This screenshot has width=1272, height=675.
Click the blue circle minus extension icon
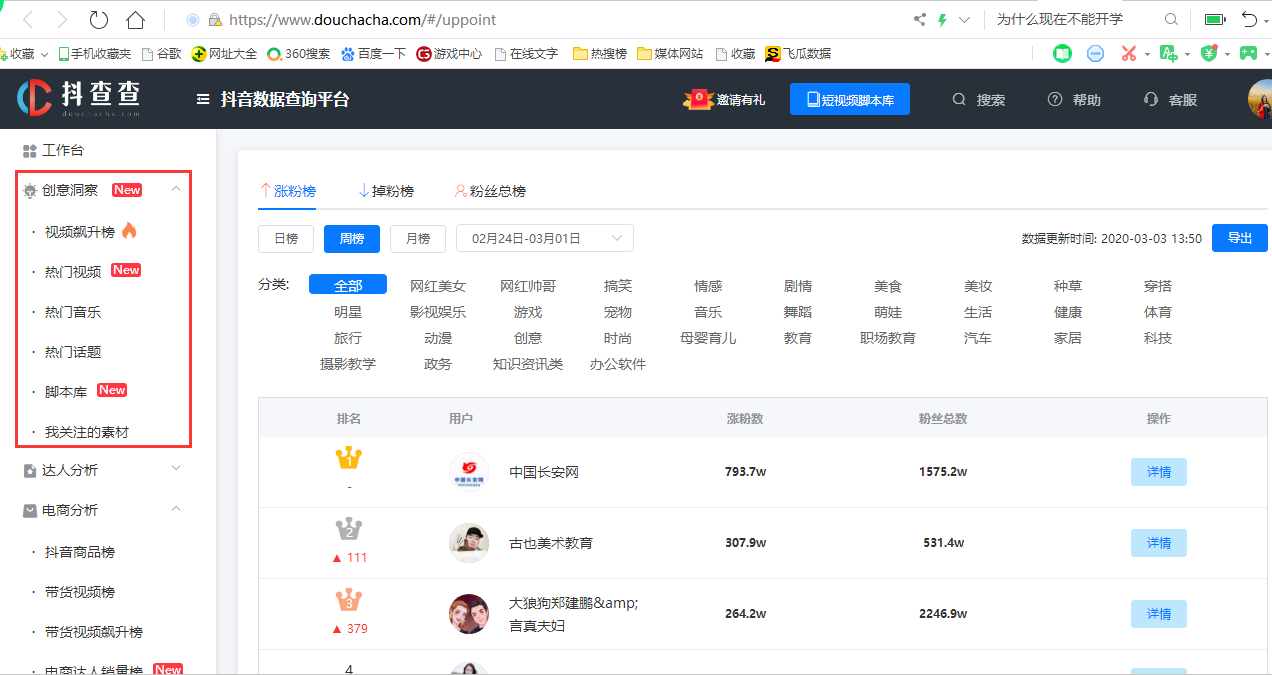pos(1095,54)
